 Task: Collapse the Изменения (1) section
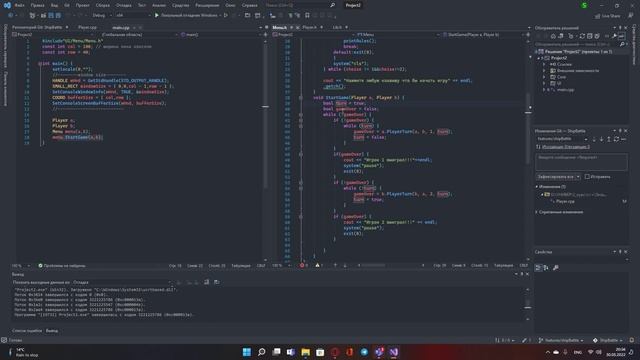(x=537, y=187)
